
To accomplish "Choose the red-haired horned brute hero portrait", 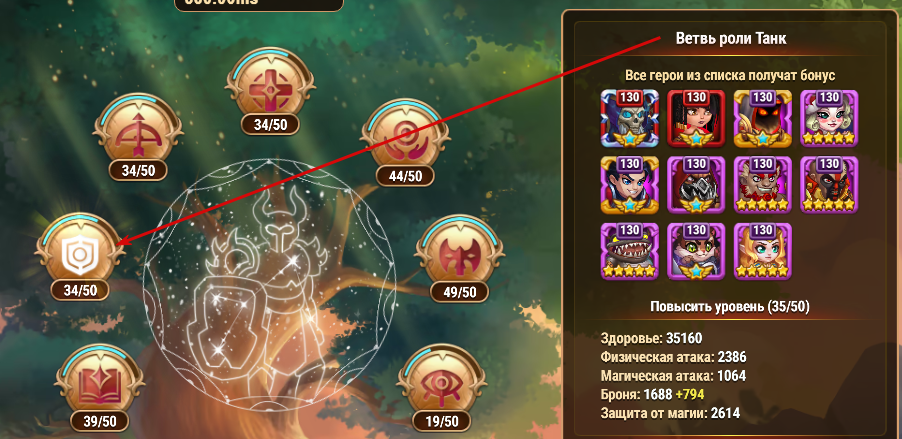I will [763, 185].
